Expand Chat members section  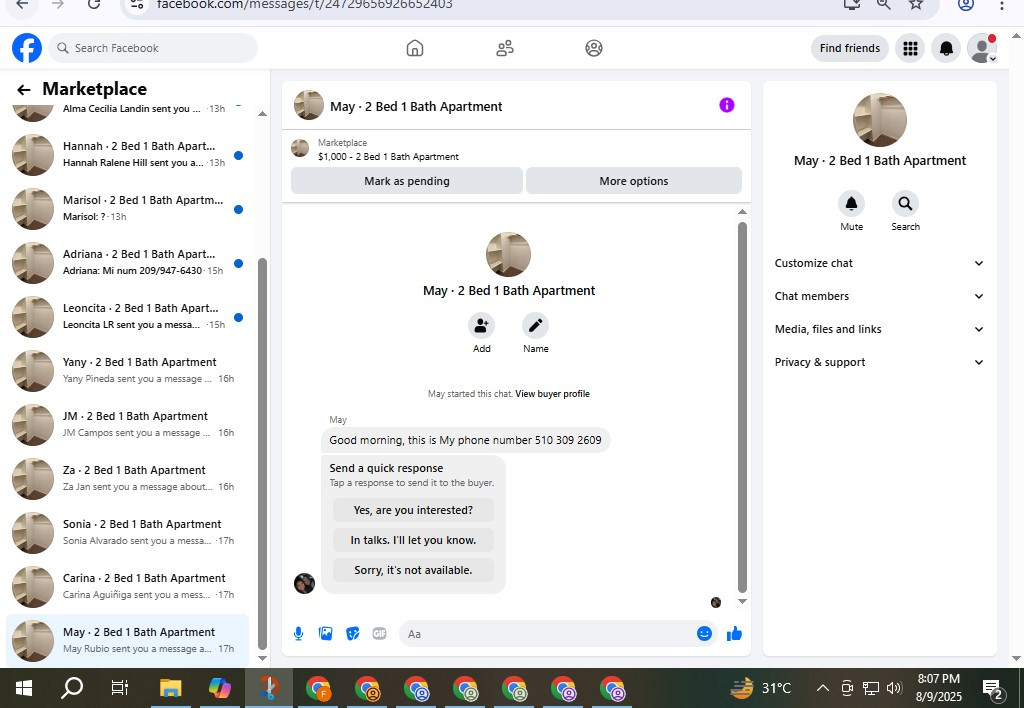point(879,297)
